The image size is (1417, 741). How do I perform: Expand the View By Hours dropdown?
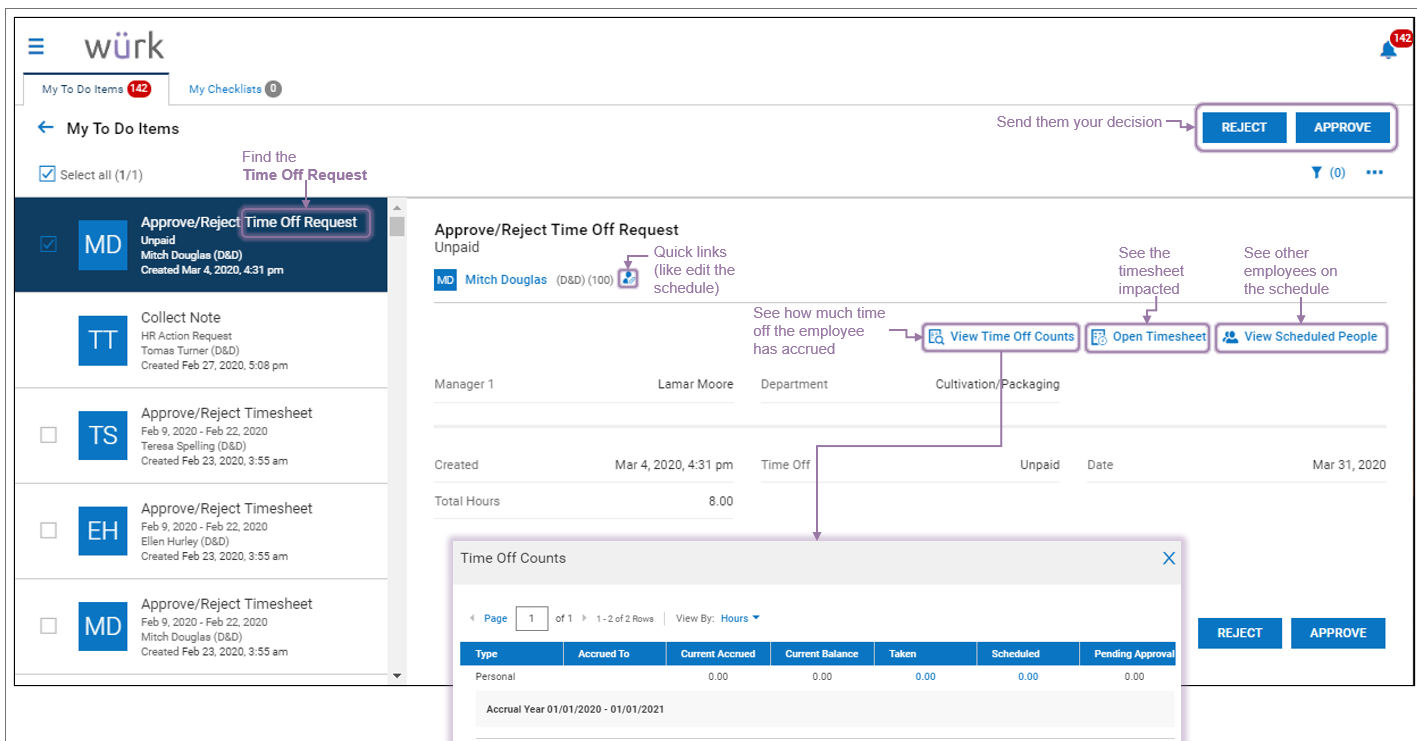740,618
